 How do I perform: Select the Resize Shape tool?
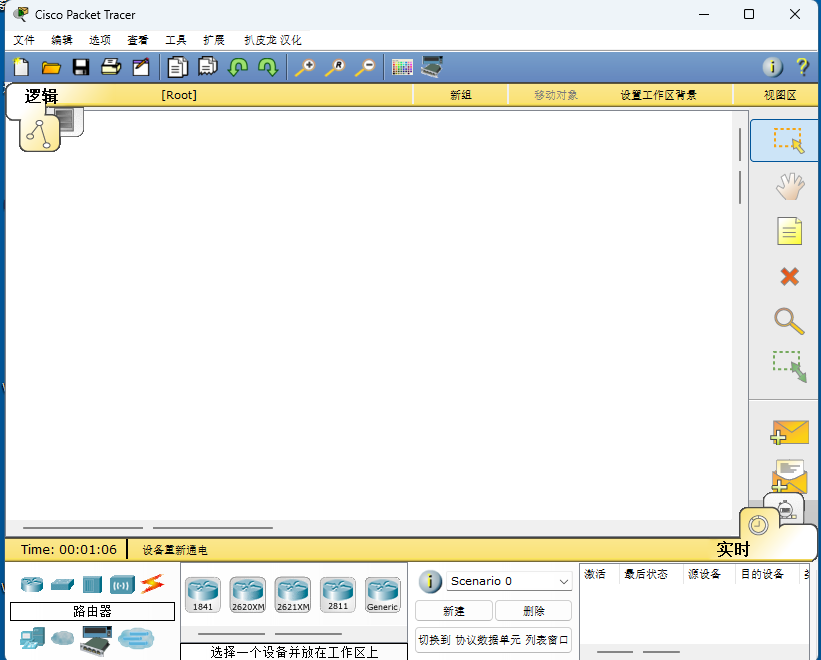click(790, 366)
